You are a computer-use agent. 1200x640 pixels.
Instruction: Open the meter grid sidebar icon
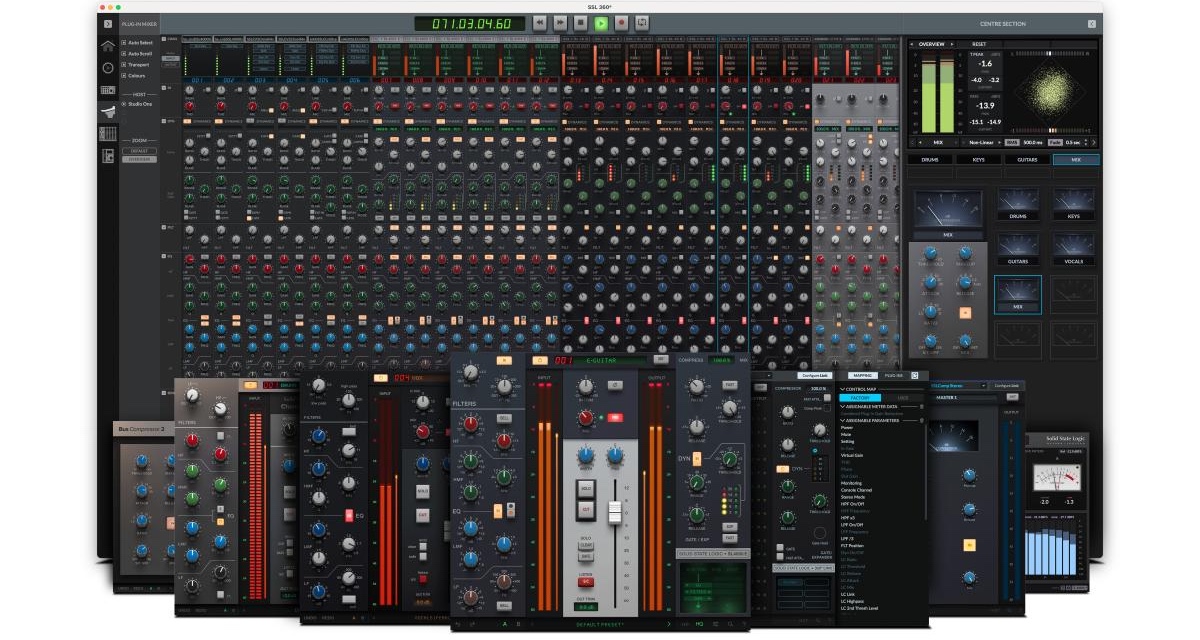point(108,133)
